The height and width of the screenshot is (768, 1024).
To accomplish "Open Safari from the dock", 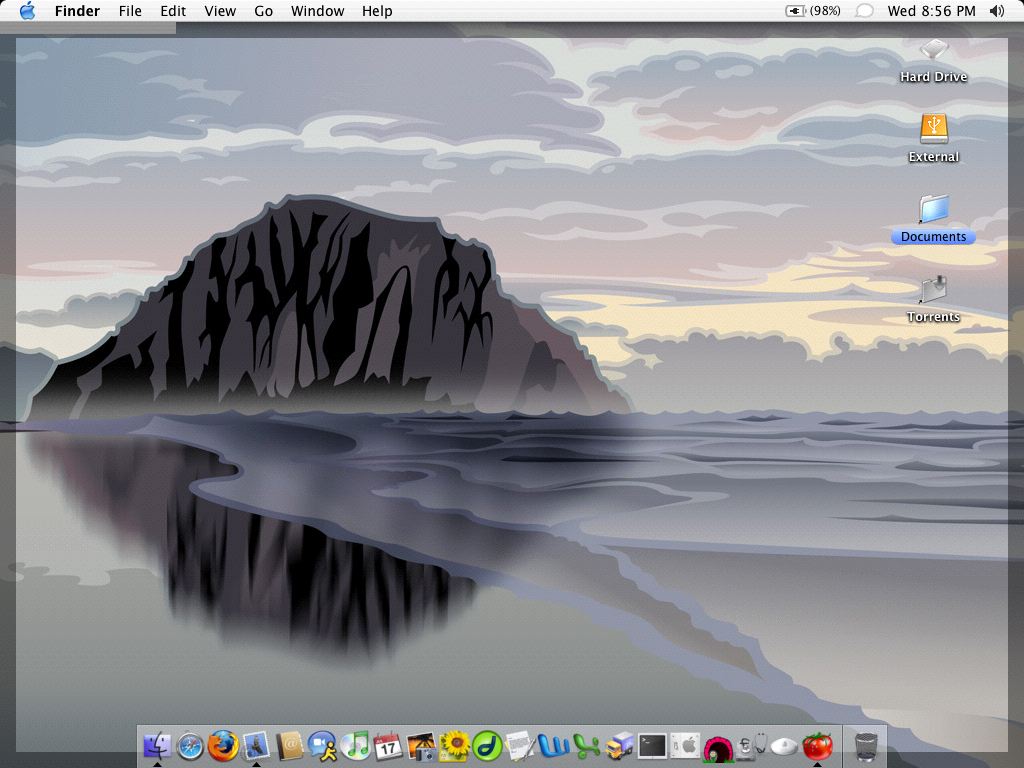I will tap(190, 746).
